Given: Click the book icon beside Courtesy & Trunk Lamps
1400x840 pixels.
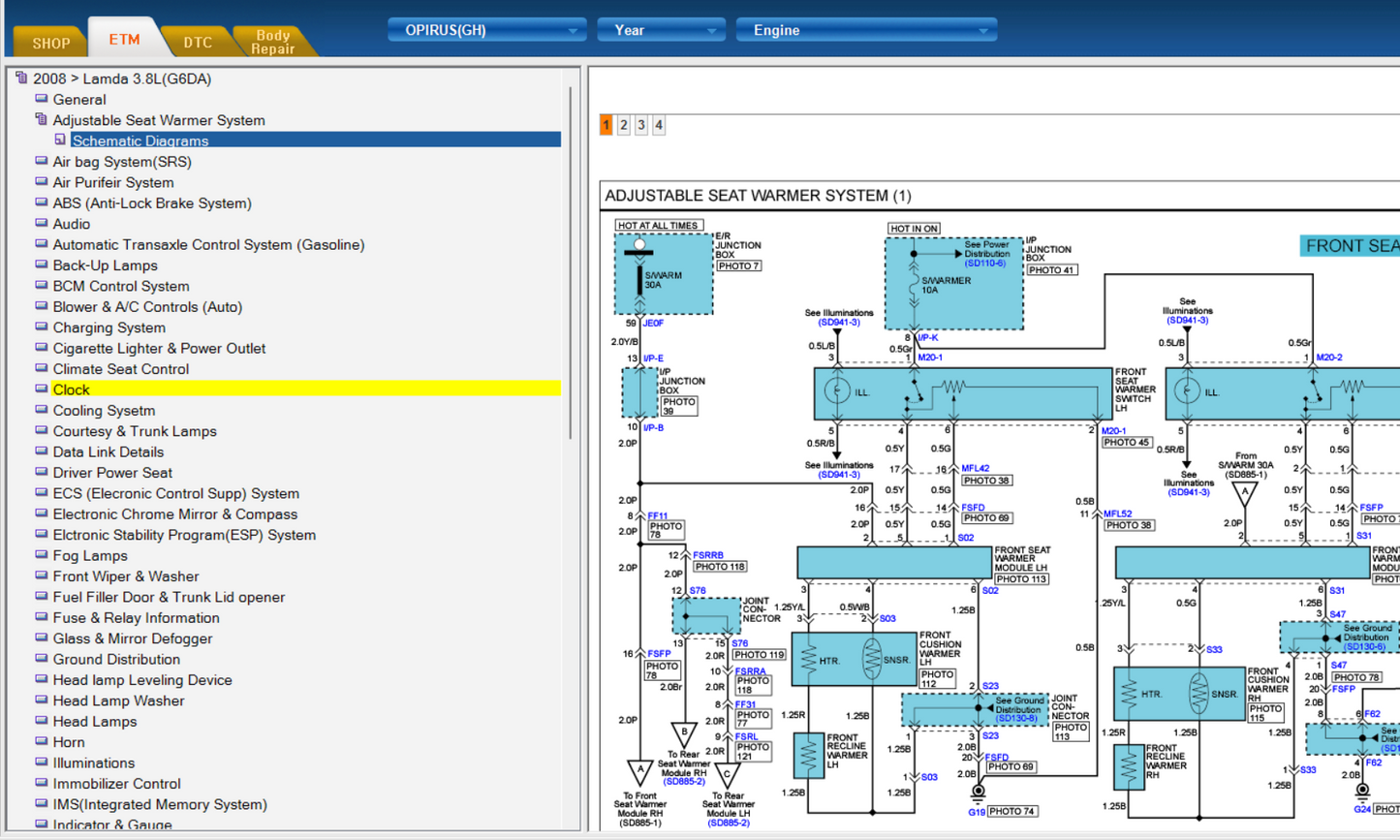Looking at the screenshot, I should [x=41, y=430].
